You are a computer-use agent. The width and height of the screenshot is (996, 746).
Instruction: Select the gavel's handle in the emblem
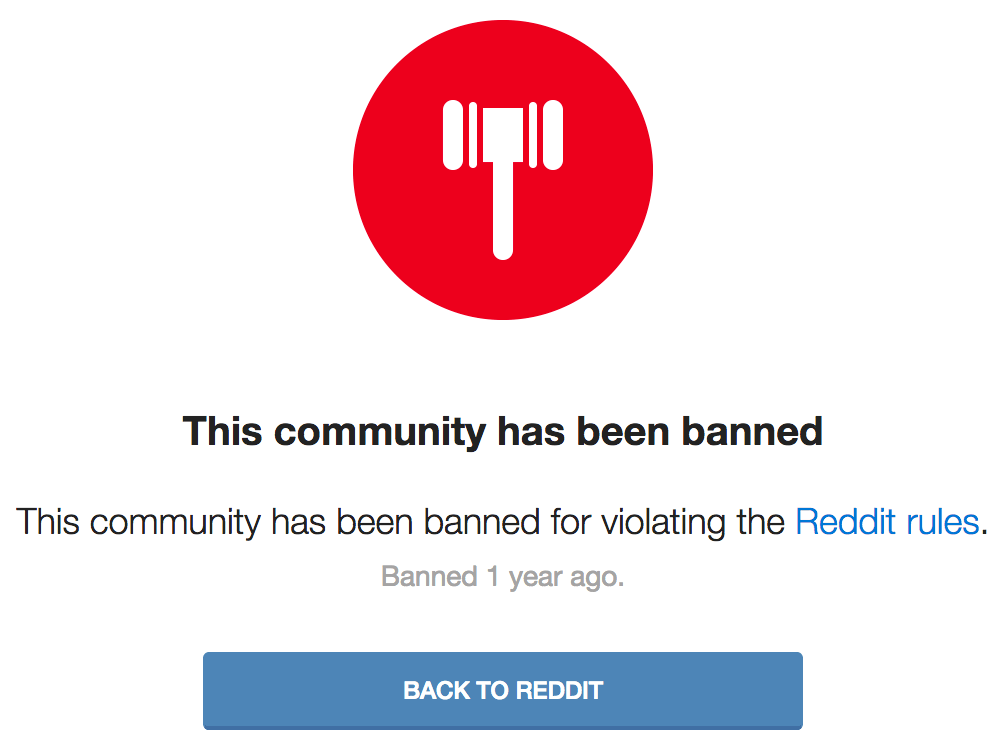coord(502,211)
